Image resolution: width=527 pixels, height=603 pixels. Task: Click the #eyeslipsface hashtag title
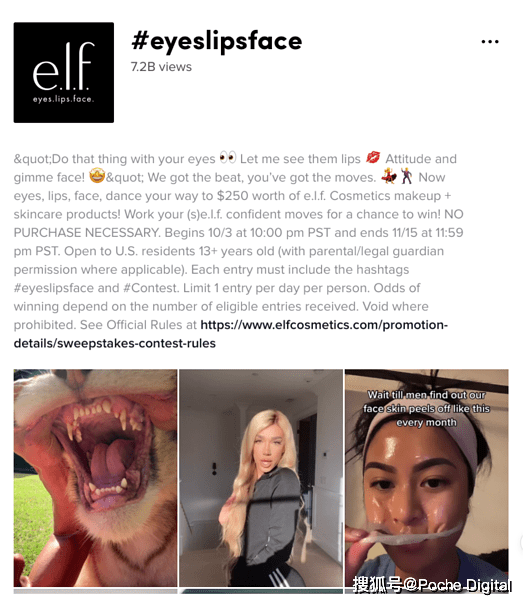click(217, 41)
